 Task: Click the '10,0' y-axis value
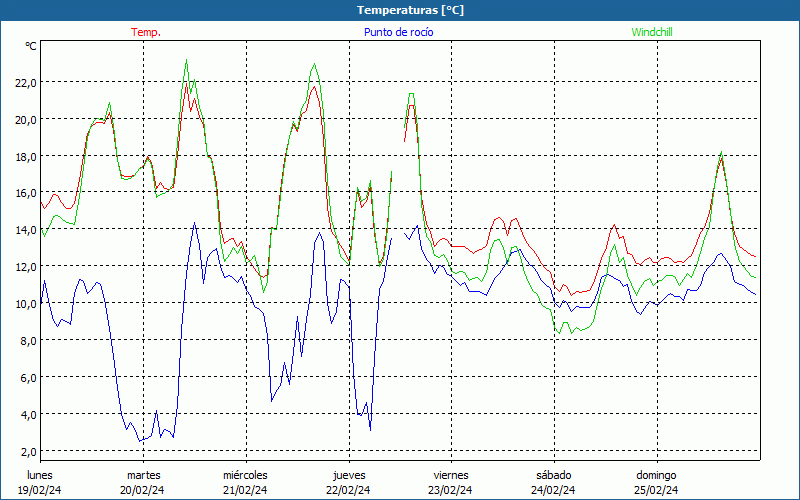point(26,304)
